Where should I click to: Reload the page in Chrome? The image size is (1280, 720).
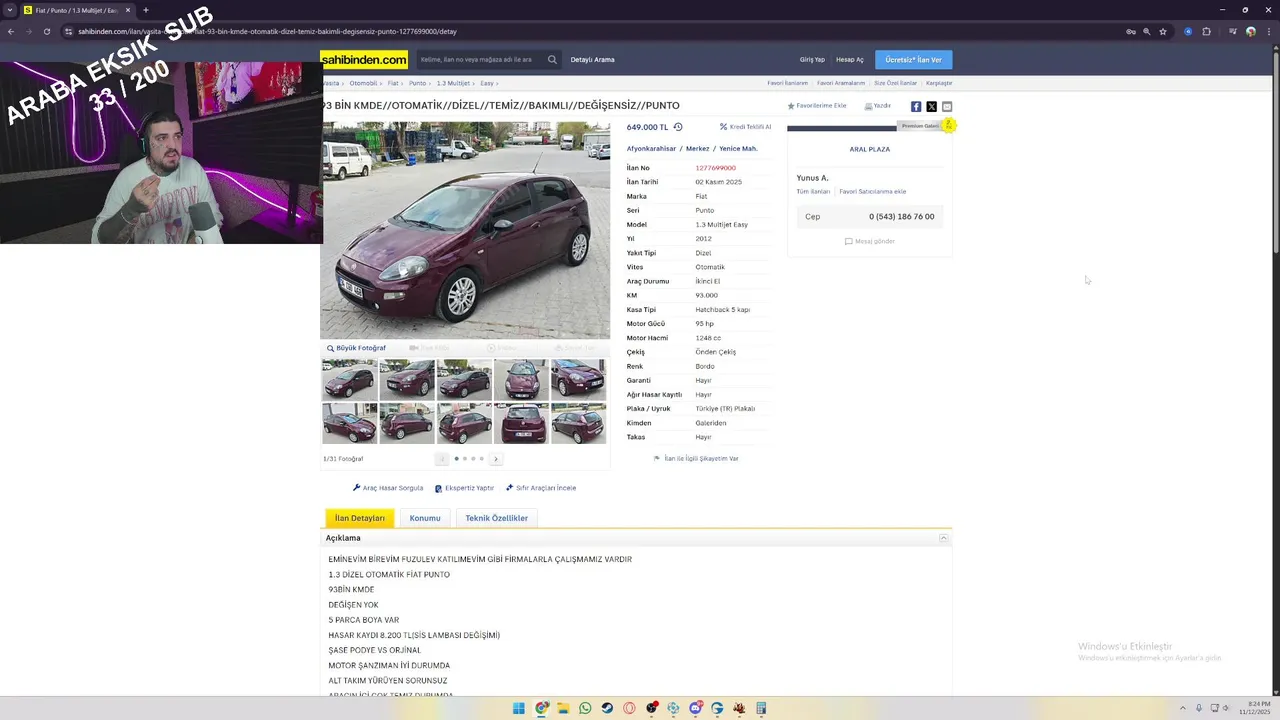point(46,31)
